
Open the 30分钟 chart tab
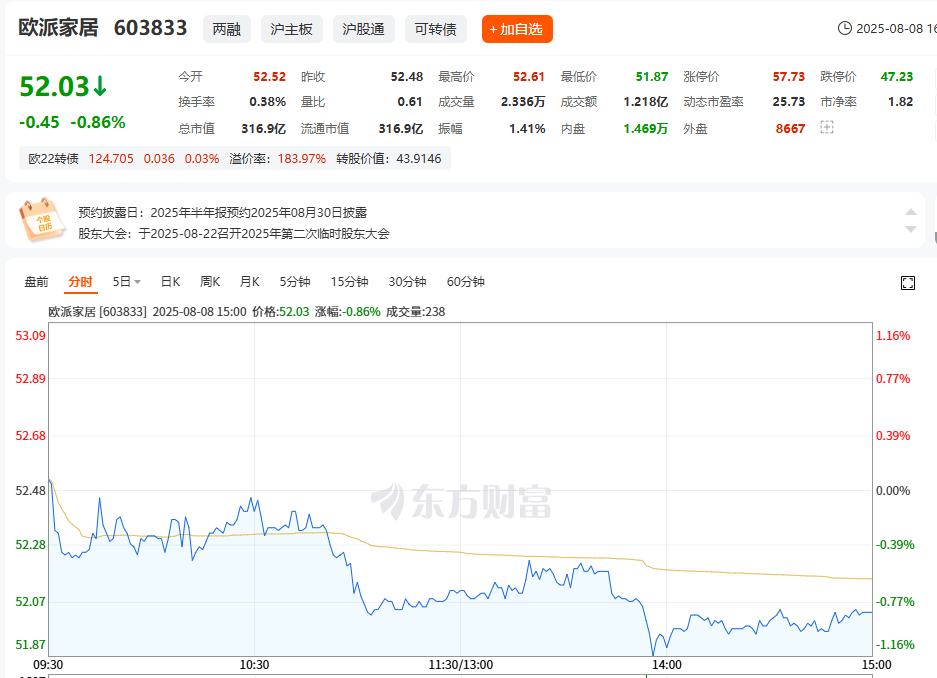(x=407, y=282)
